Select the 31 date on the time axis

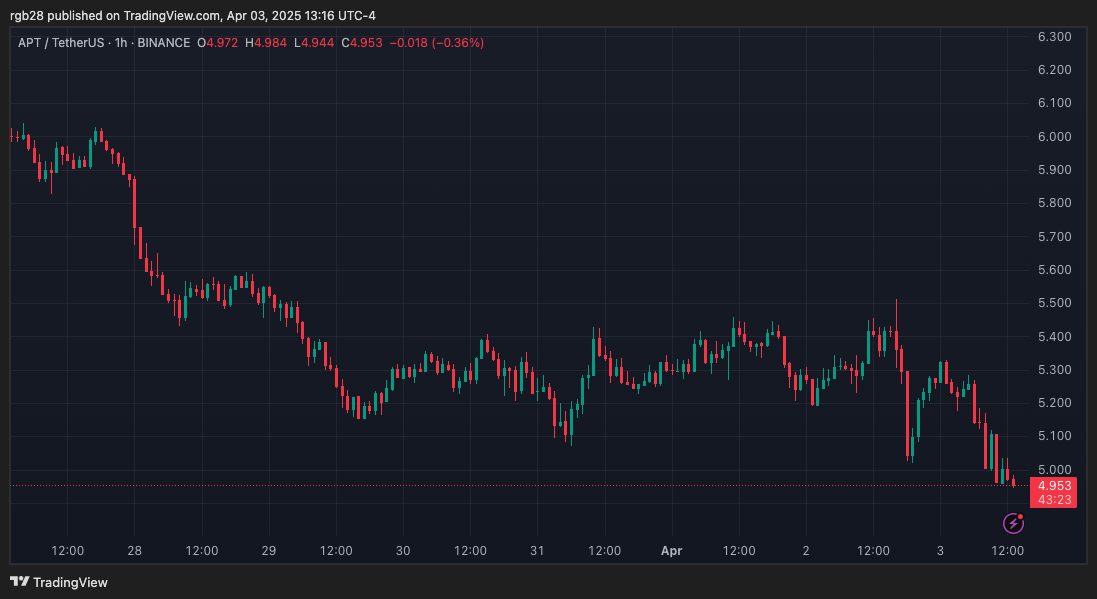point(537,551)
